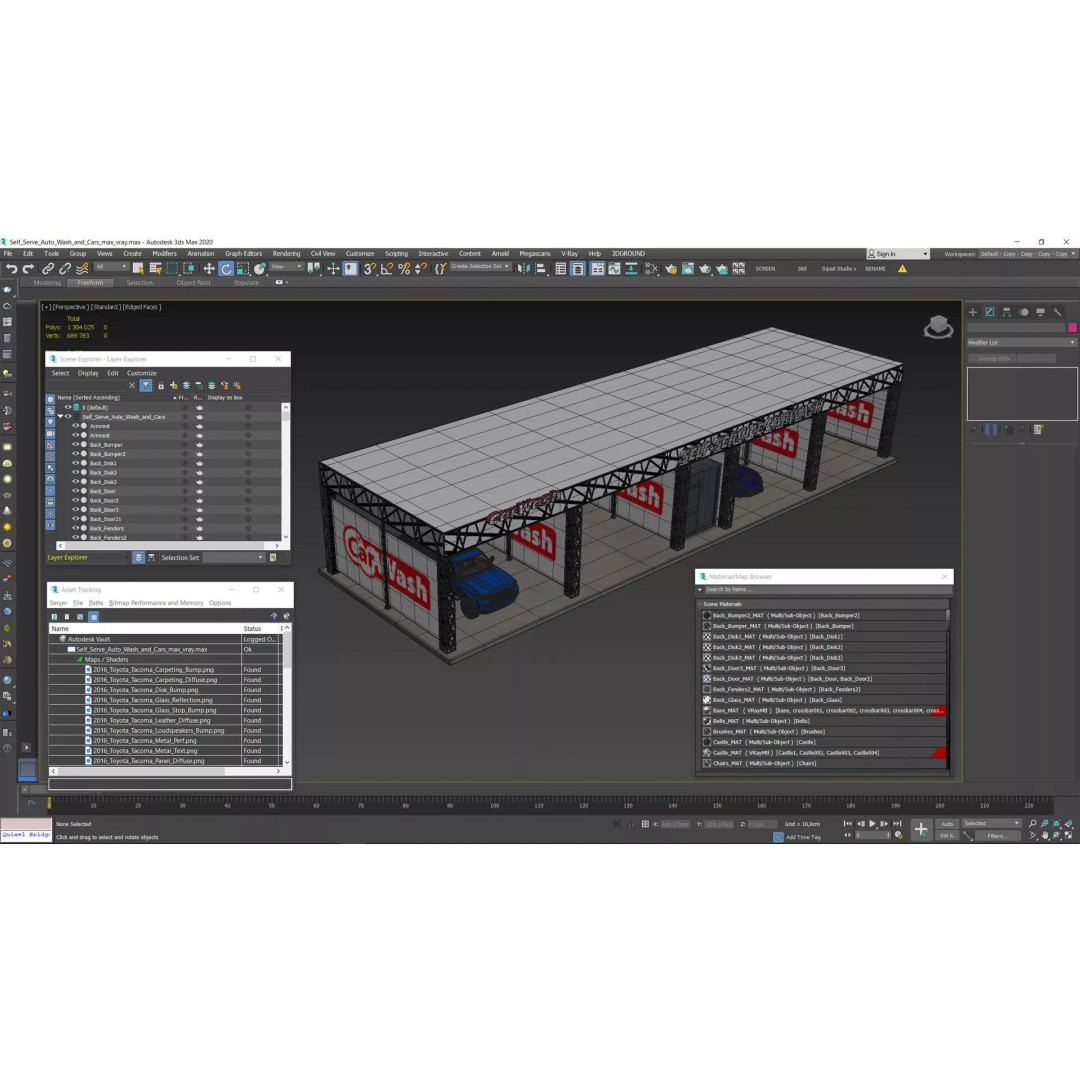This screenshot has width=1080, height=1080.
Task: Open the Rendering menu
Action: coord(286,253)
